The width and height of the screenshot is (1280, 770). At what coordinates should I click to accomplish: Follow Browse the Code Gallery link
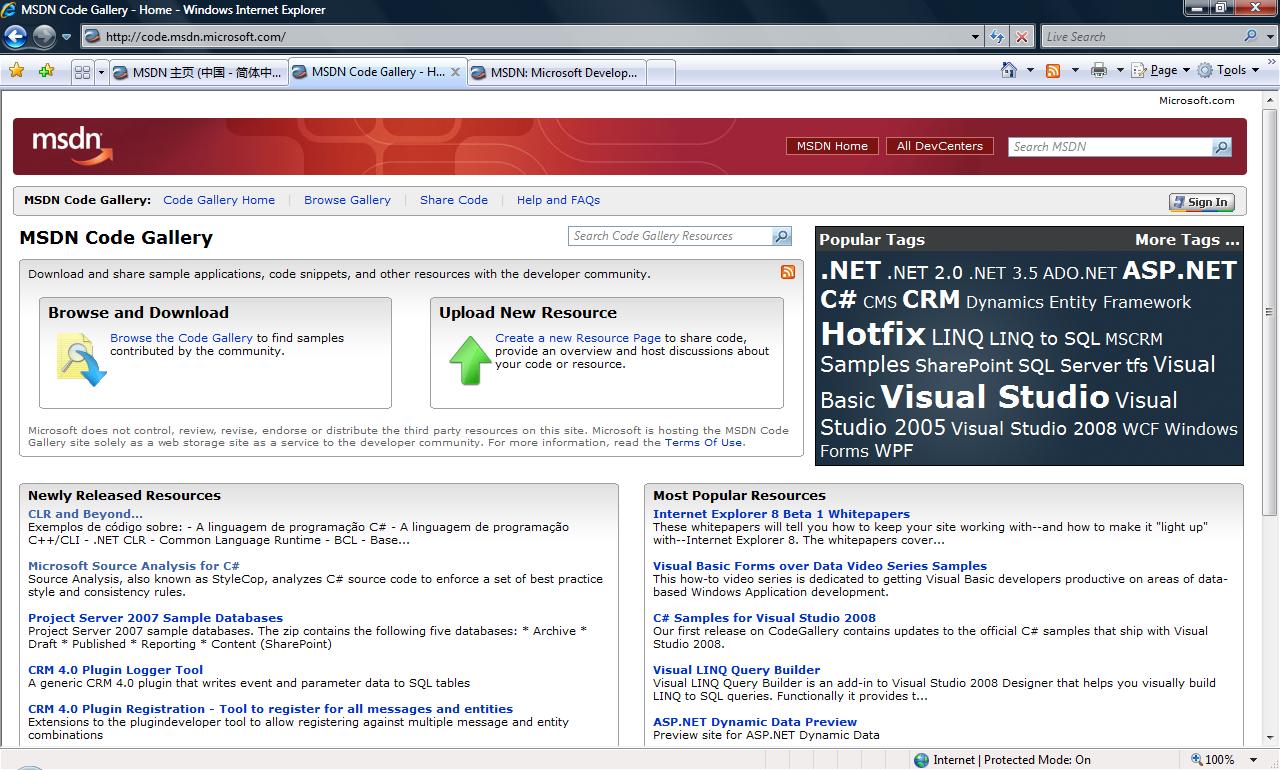(x=181, y=338)
